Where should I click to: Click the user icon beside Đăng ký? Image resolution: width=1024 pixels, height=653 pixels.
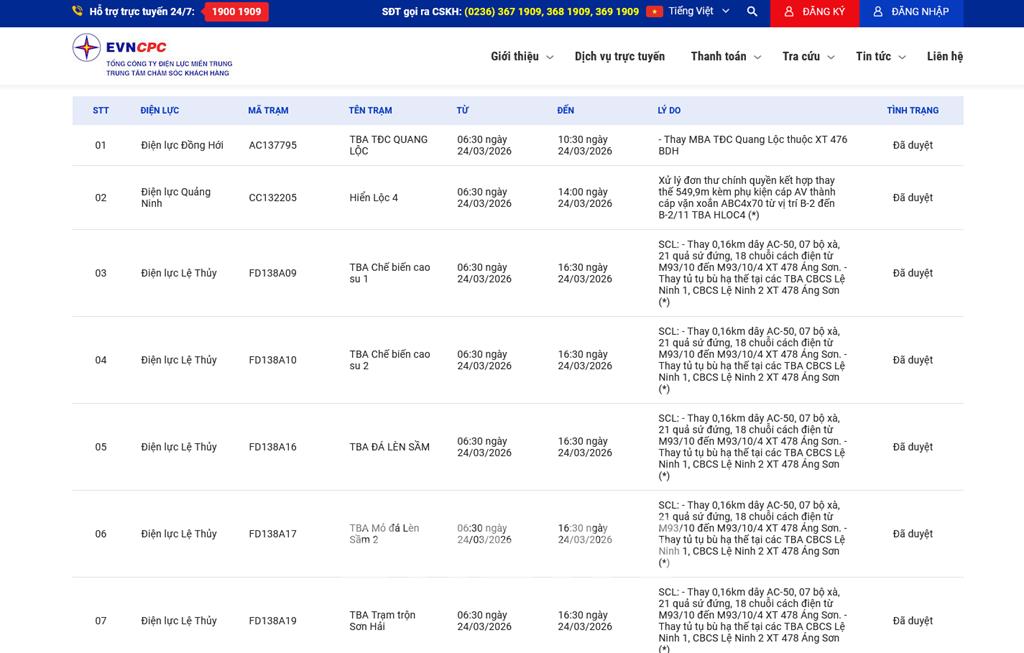point(789,12)
